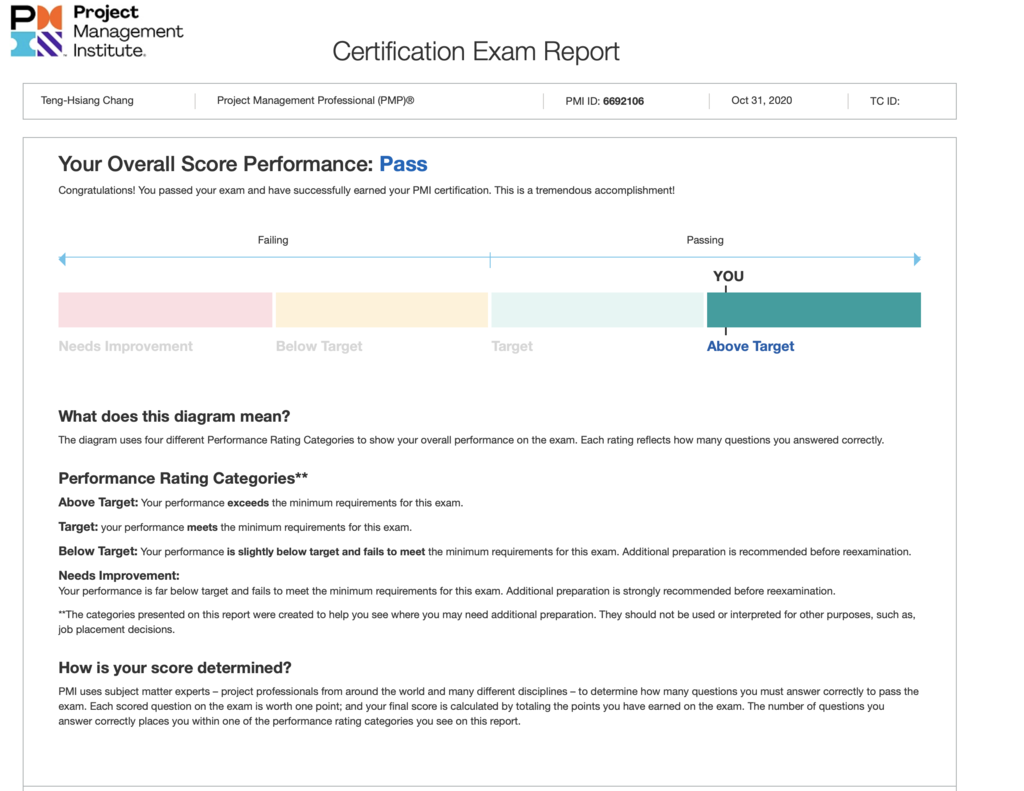Click the PMI logo icon
1024x791 pixels.
pos(37,30)
